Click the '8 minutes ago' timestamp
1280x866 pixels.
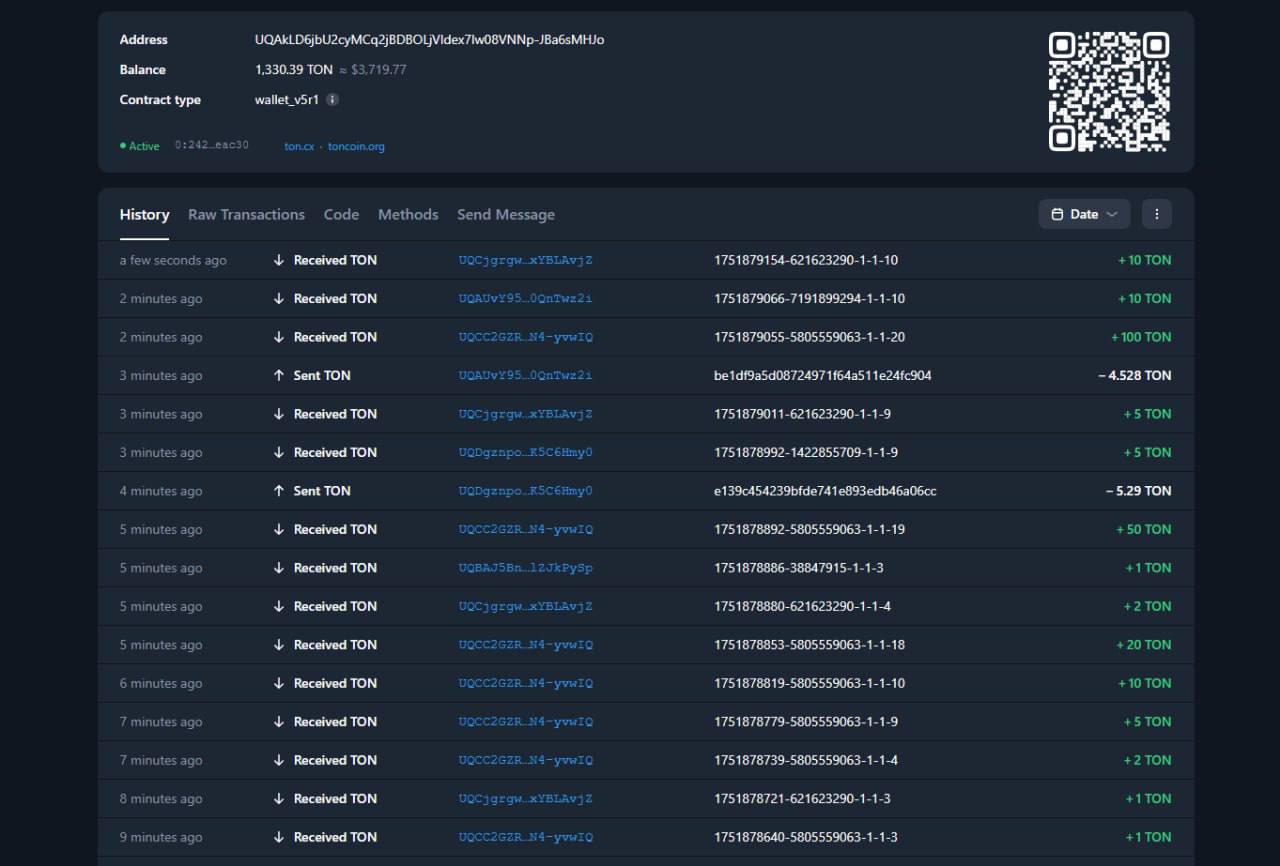point(161,799)
